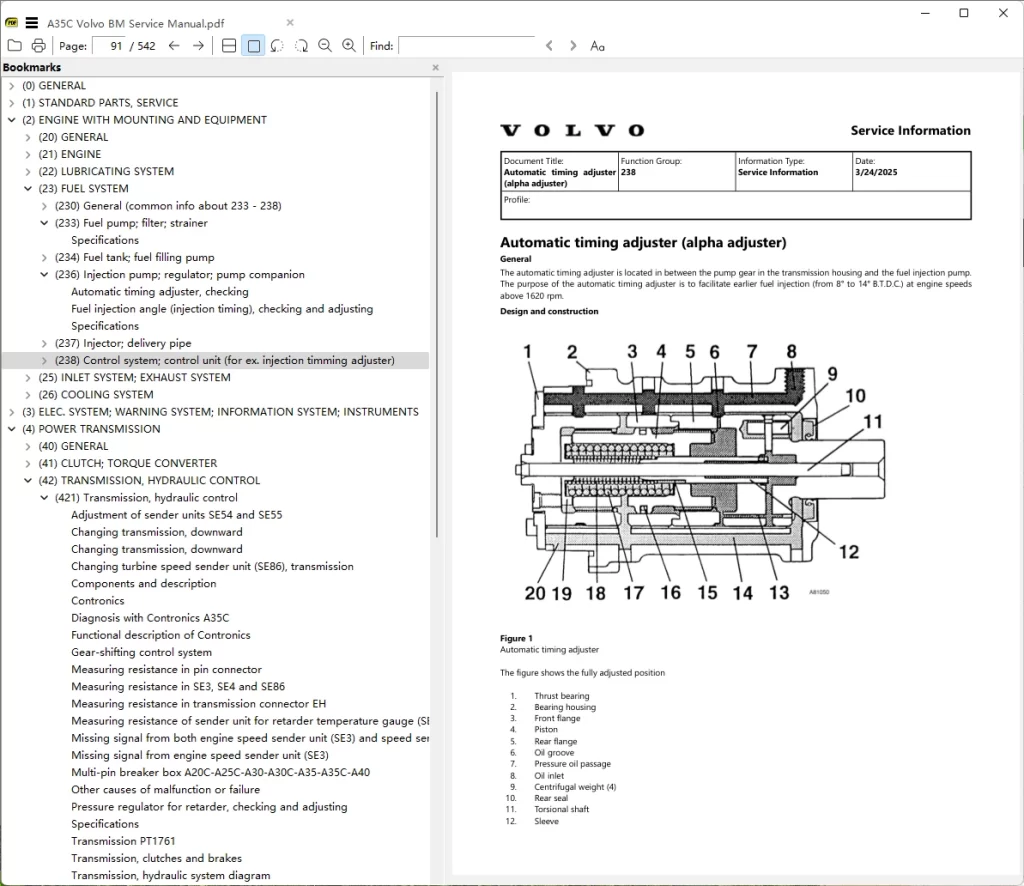Open (230) General common info bookmark
This screenshot has width=1024, height=886.
(x=168, y=206)
